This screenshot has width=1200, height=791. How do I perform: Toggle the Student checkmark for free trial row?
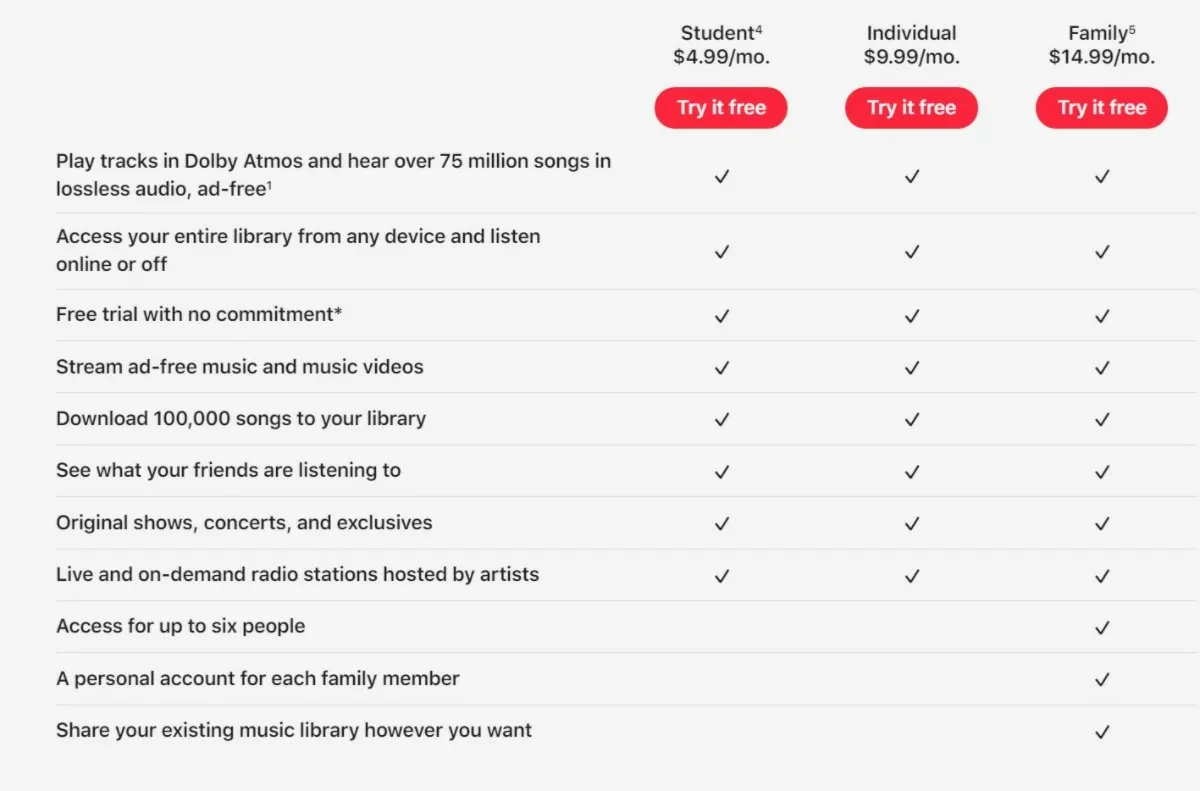[721, 315]
